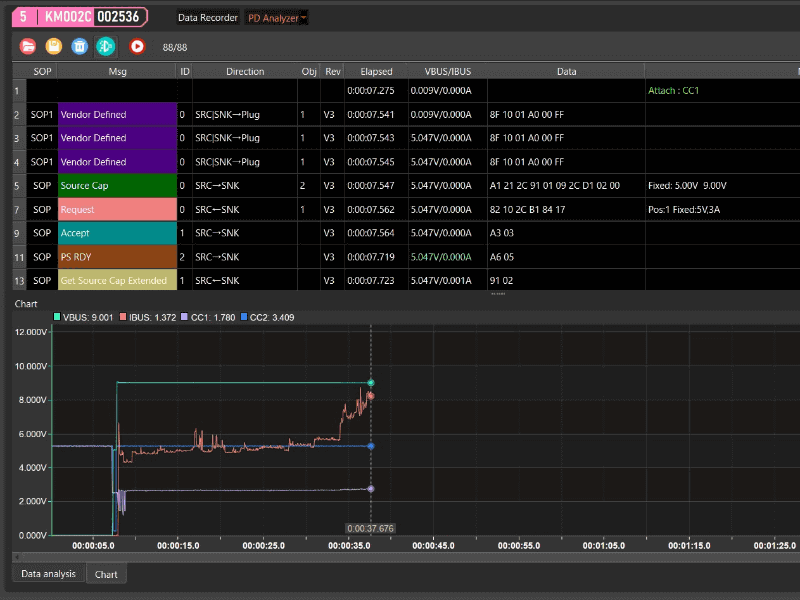Open the PD Analyzer dropdown

(x=277, y=18)
